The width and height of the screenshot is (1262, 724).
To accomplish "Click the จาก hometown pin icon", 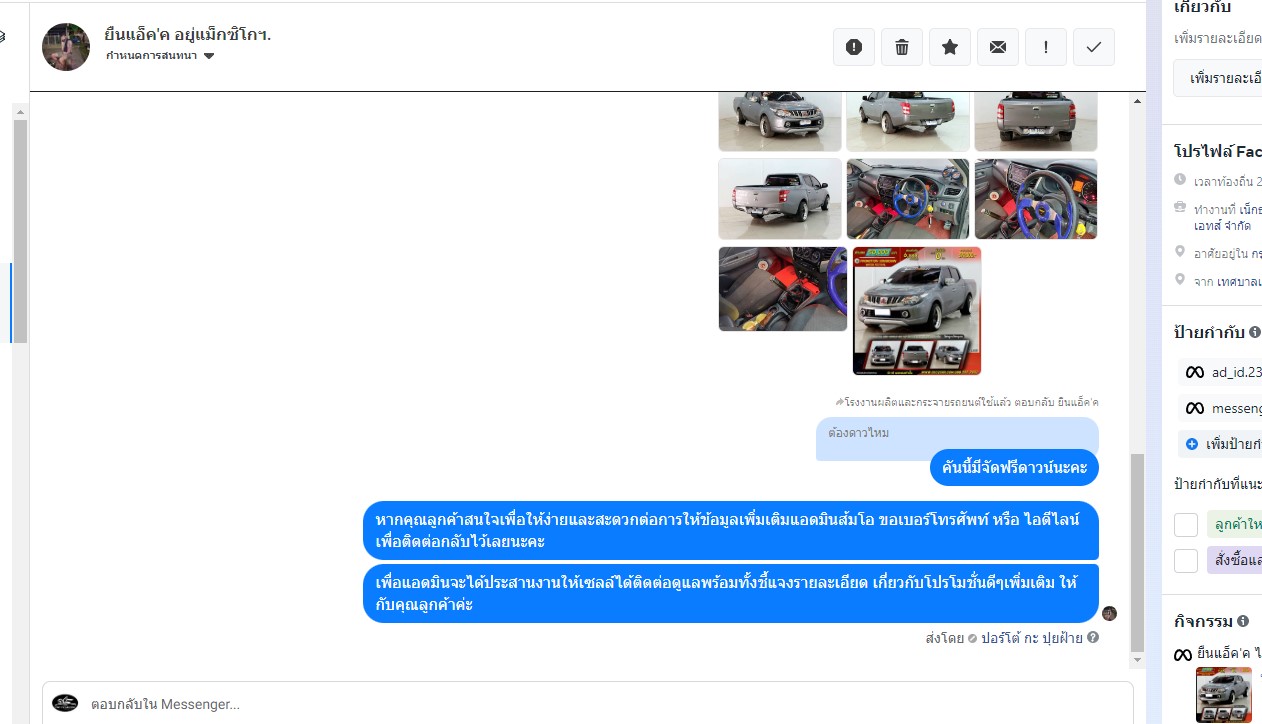I will tap(1181, 280).
